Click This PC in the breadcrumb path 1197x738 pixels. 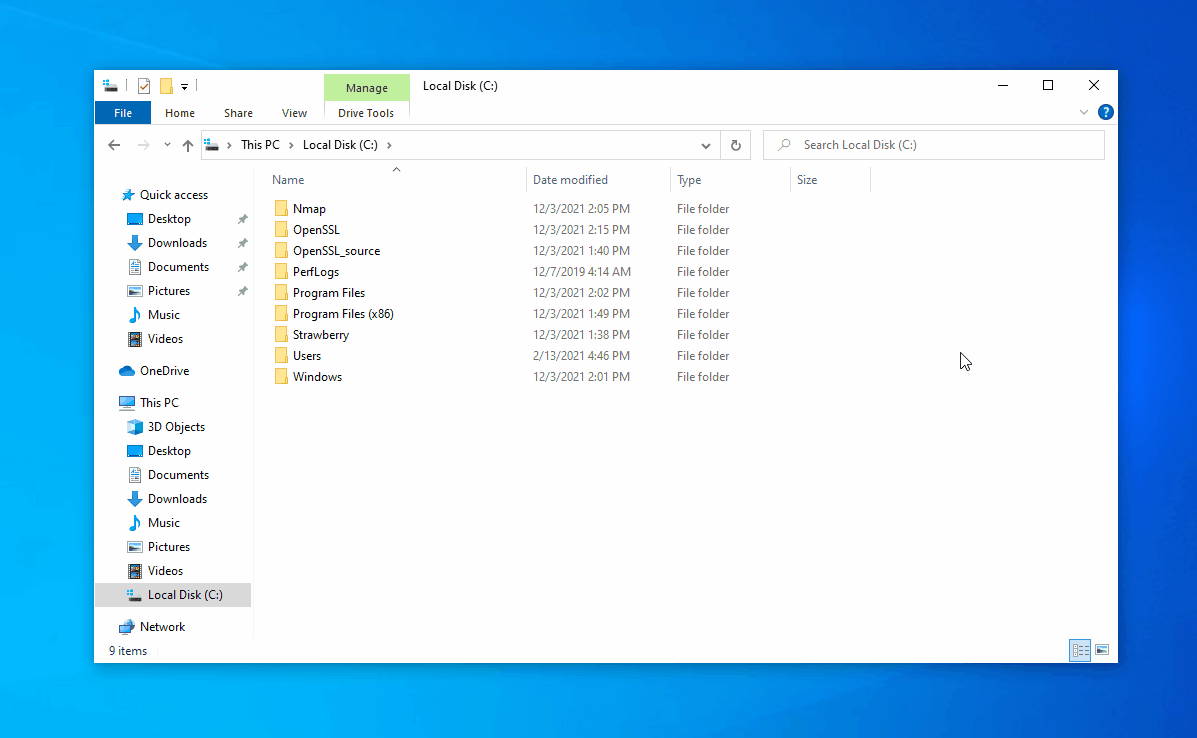(x=260, y=145)
